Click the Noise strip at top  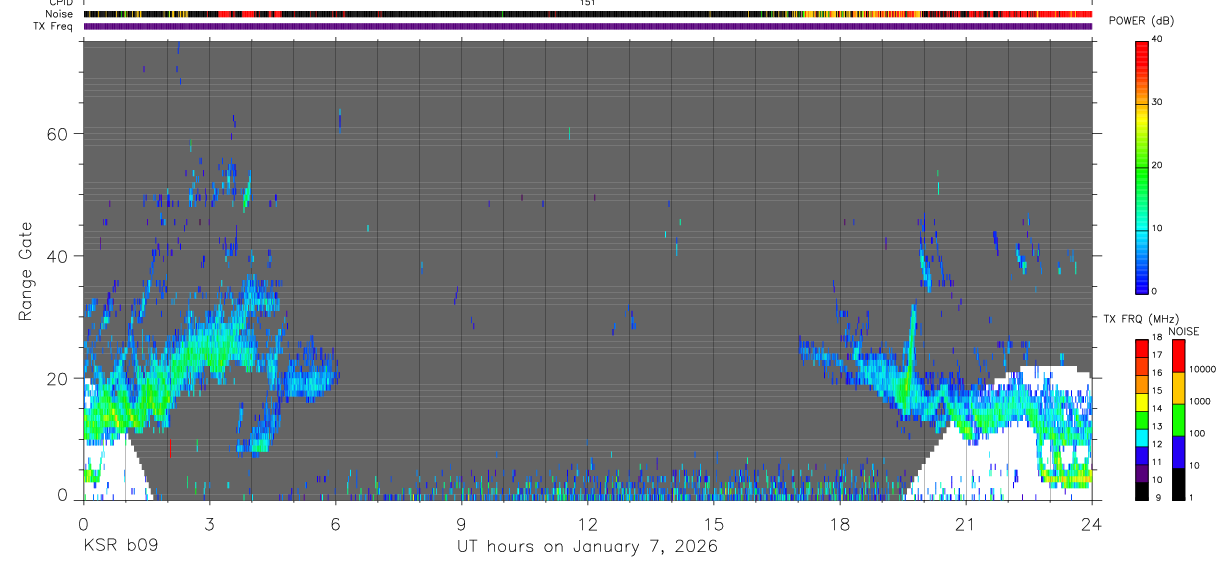[x=588, y=14]
